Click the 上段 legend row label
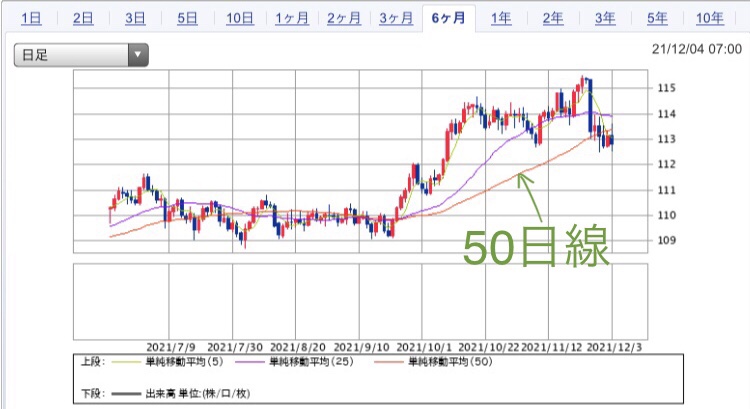The image size is (750, 409). pos(92,362)
